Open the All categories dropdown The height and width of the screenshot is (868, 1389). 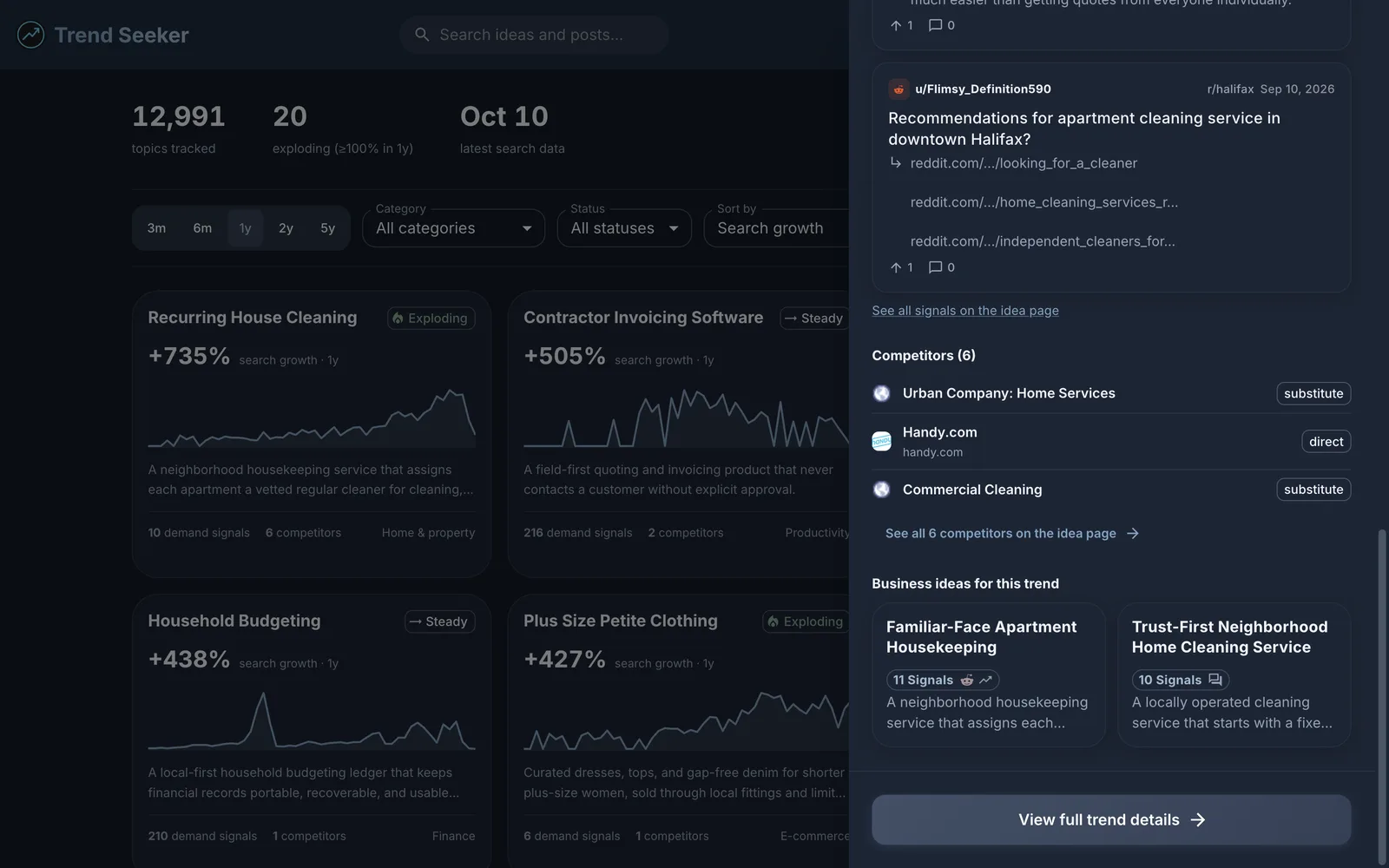point(453,228)
